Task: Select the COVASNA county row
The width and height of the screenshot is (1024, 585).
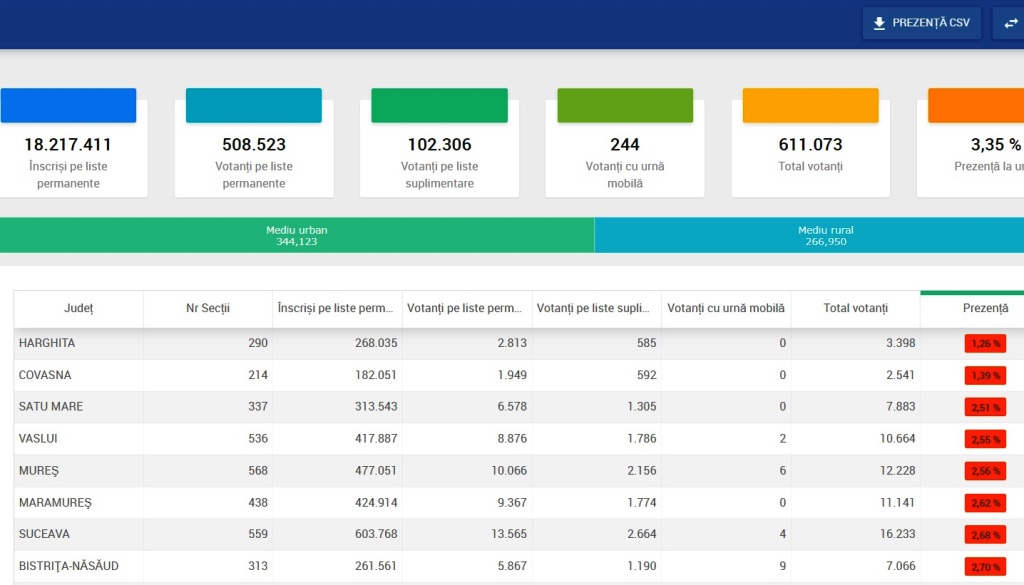Action: point(519,375)
